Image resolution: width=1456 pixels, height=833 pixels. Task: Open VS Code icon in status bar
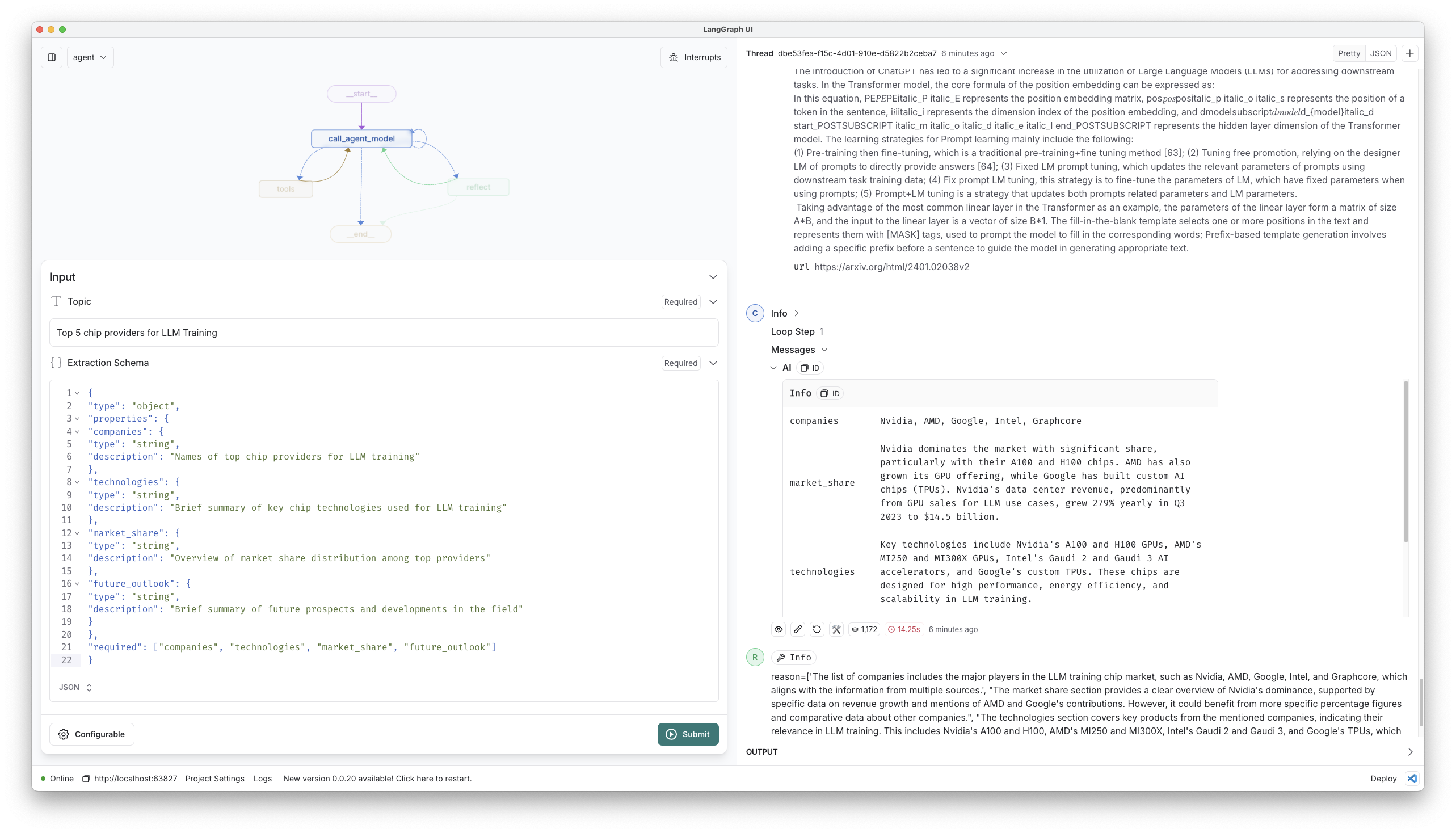(x=1412, y=779)
